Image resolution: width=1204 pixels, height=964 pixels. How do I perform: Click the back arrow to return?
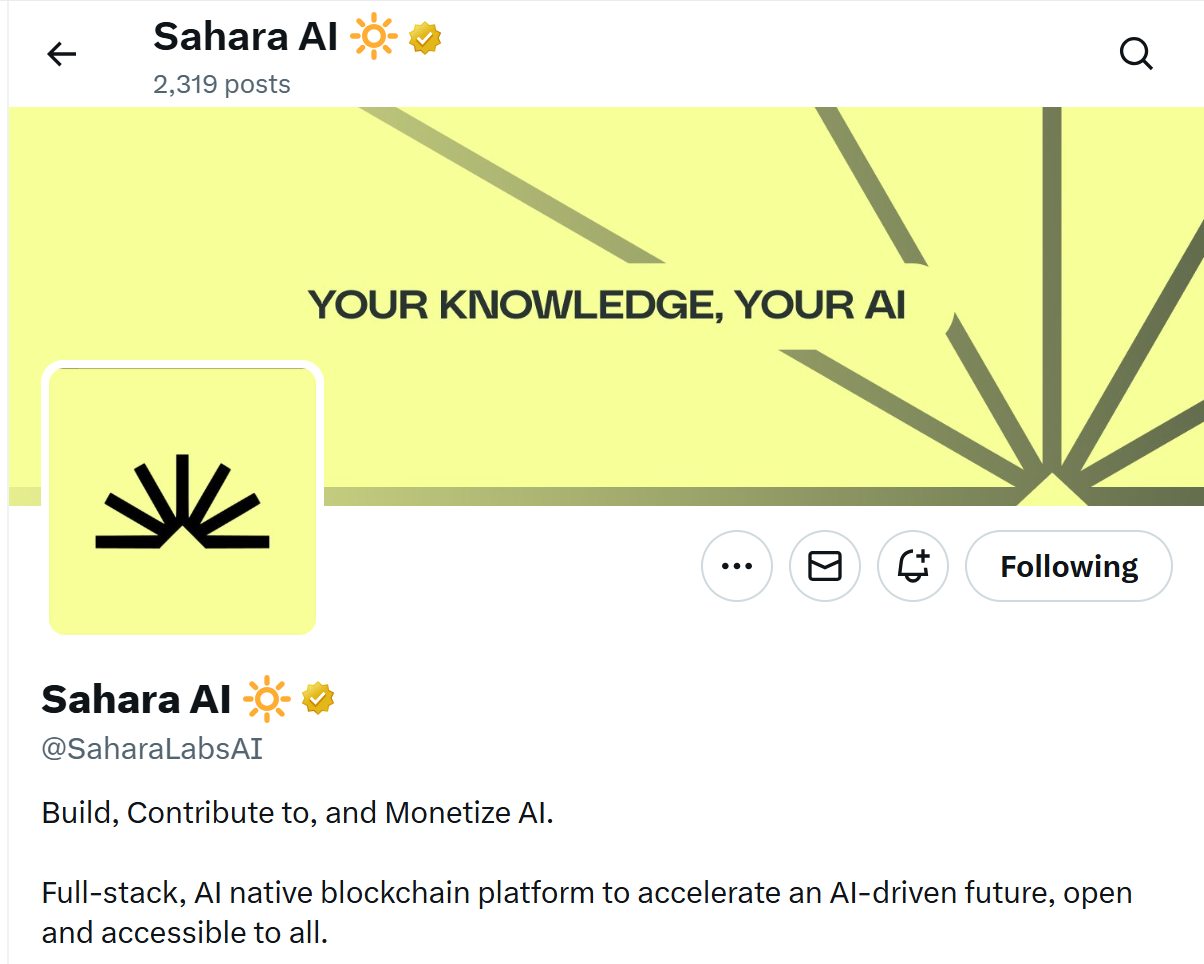pos(61,54)
